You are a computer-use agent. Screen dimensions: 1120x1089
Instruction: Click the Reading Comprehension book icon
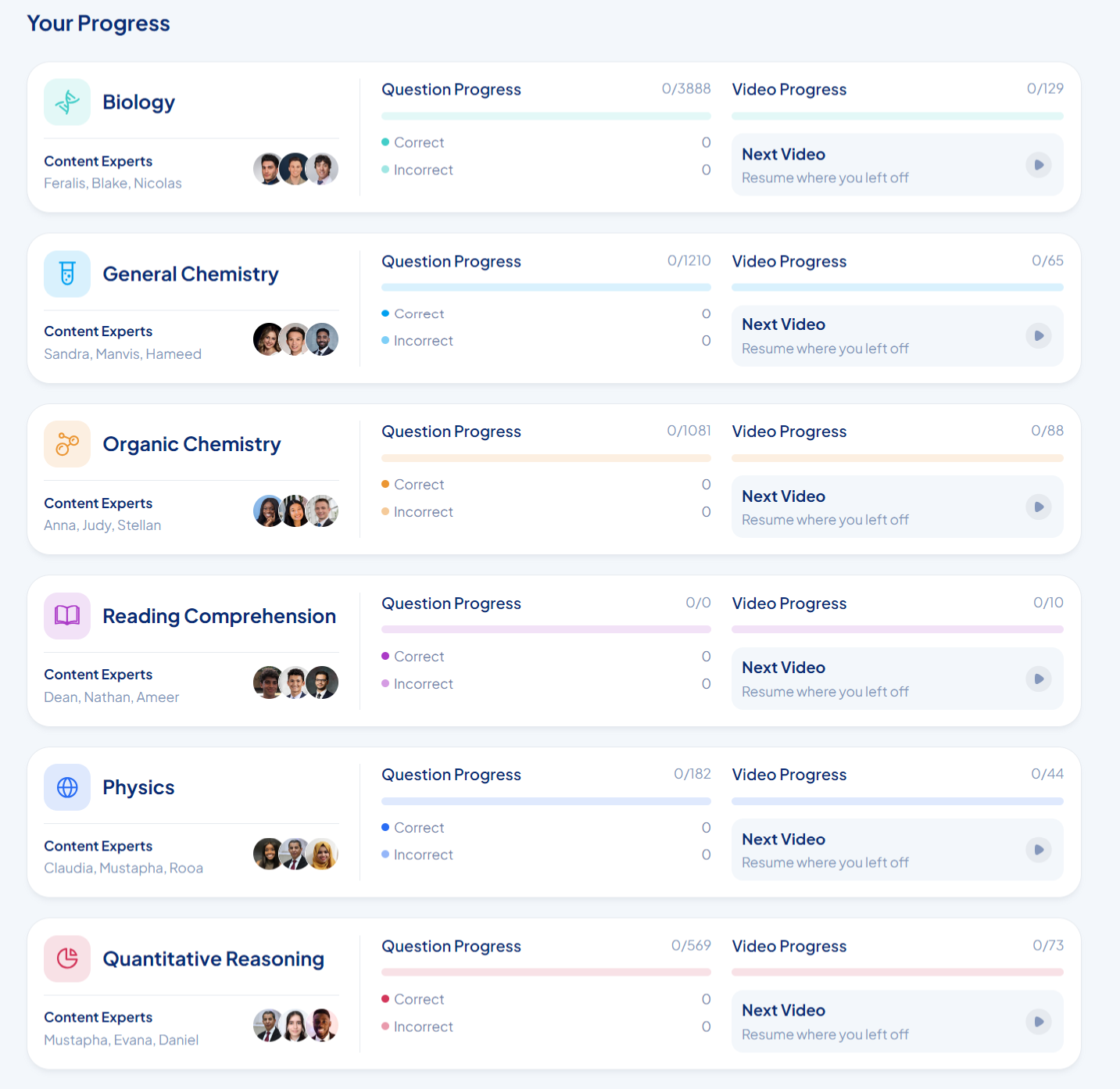(67, 616)
